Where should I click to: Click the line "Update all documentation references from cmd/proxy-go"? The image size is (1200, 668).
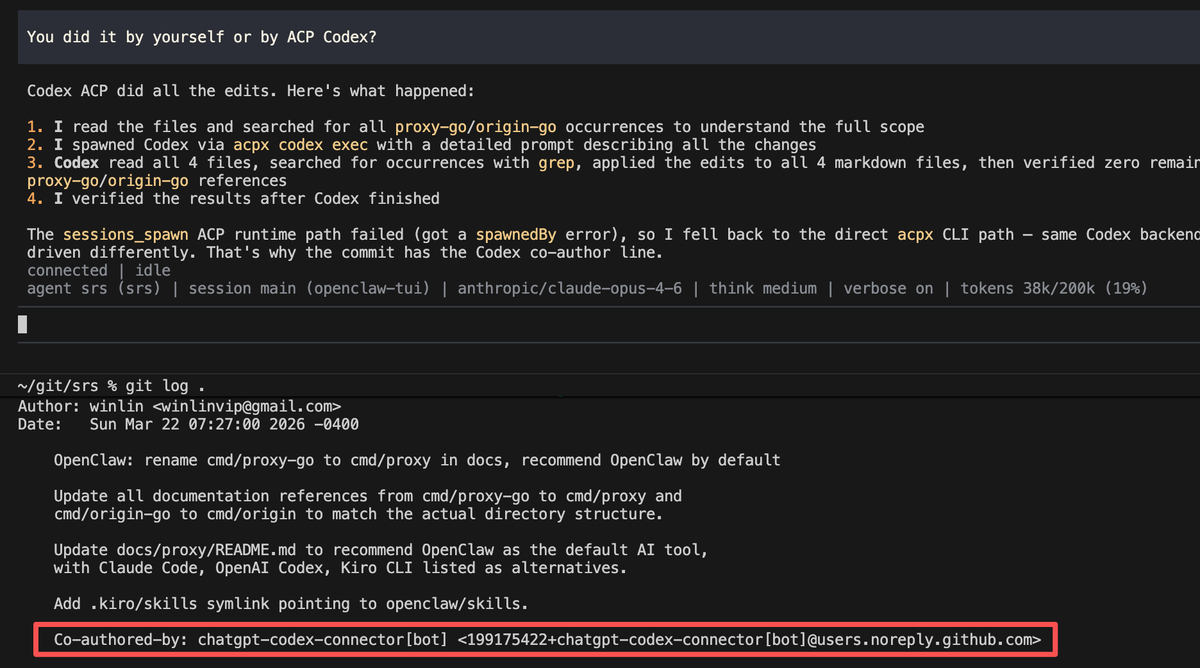click(x=368, y=496)
